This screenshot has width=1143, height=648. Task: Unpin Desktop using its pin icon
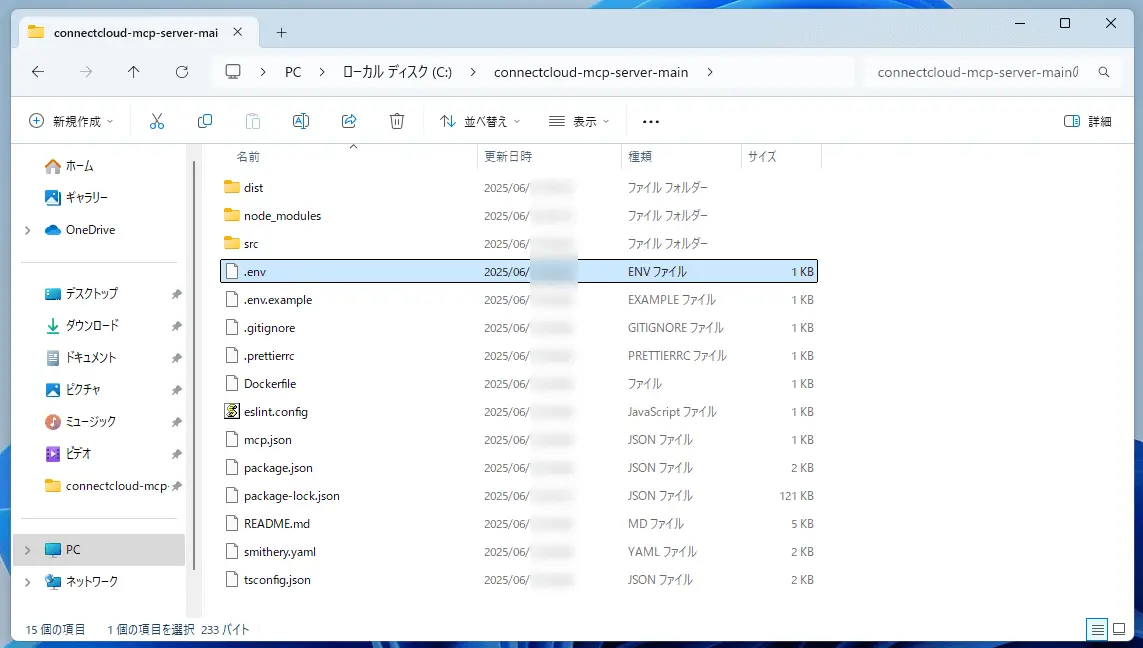point(176,294)
